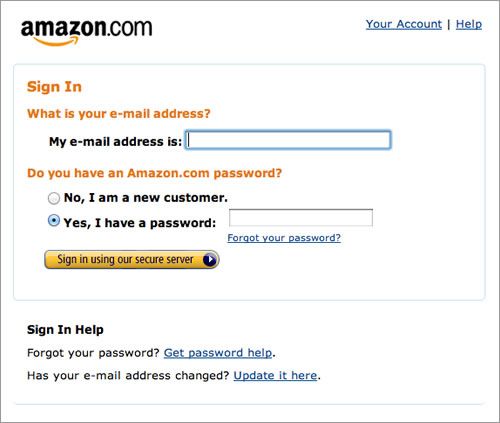Select the new customer radio button
Viewport: 500px width, 423px height.
tap(54, 198)
